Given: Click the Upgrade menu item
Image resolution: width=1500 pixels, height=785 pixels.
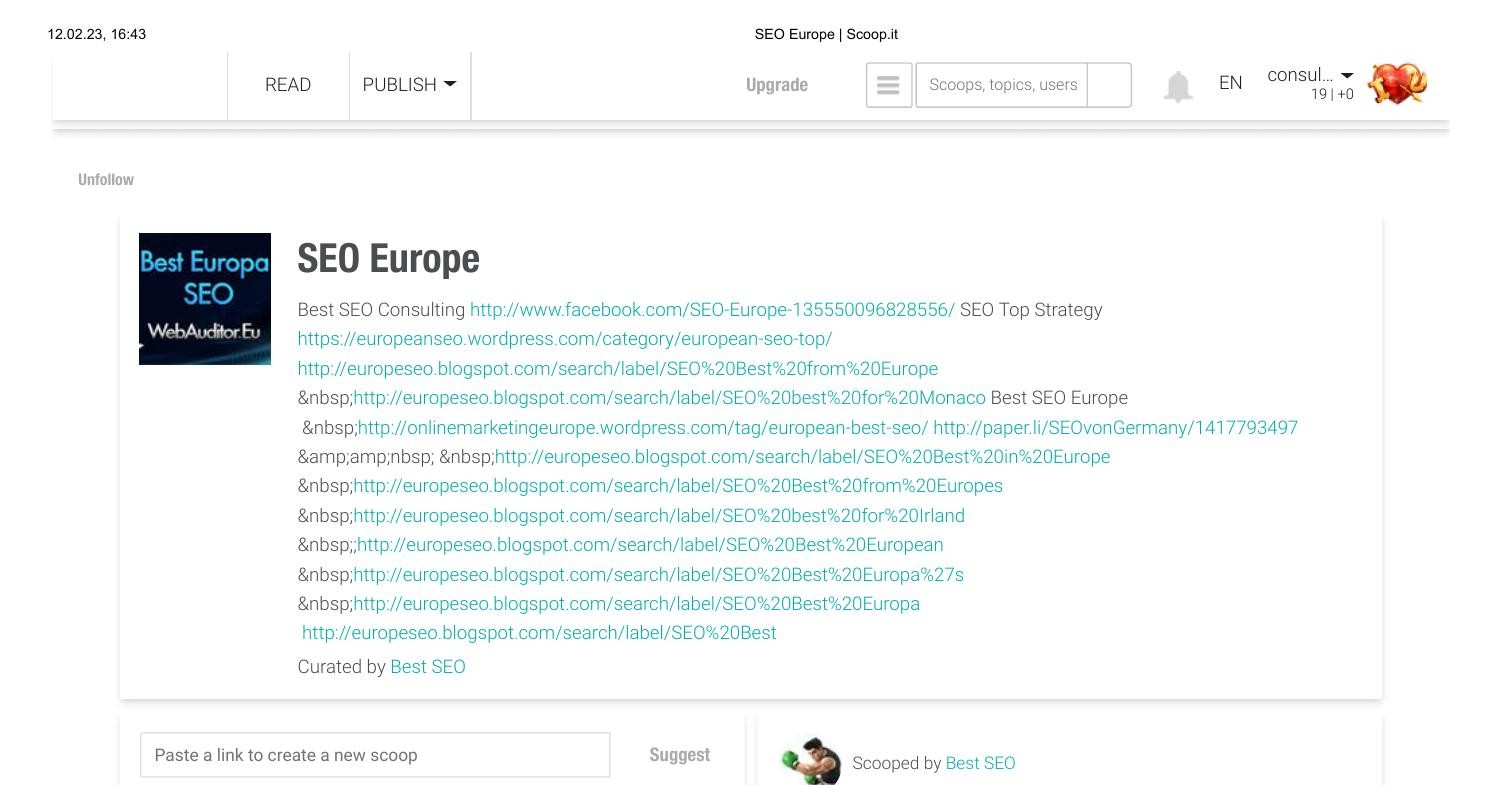Looking at the screenshot, I should 777,85.
